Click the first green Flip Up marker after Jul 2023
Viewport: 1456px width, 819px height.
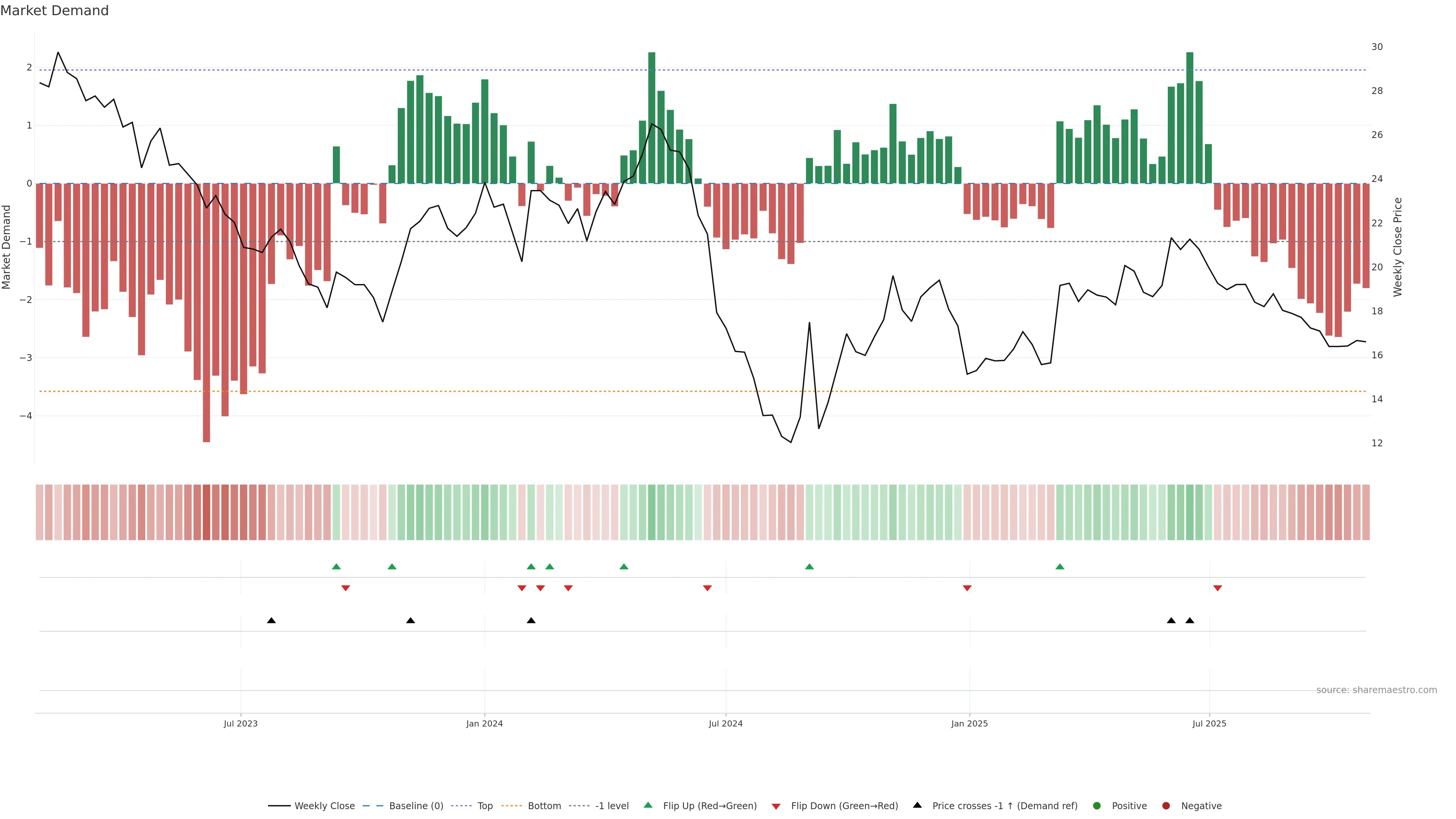coord(336,566)
